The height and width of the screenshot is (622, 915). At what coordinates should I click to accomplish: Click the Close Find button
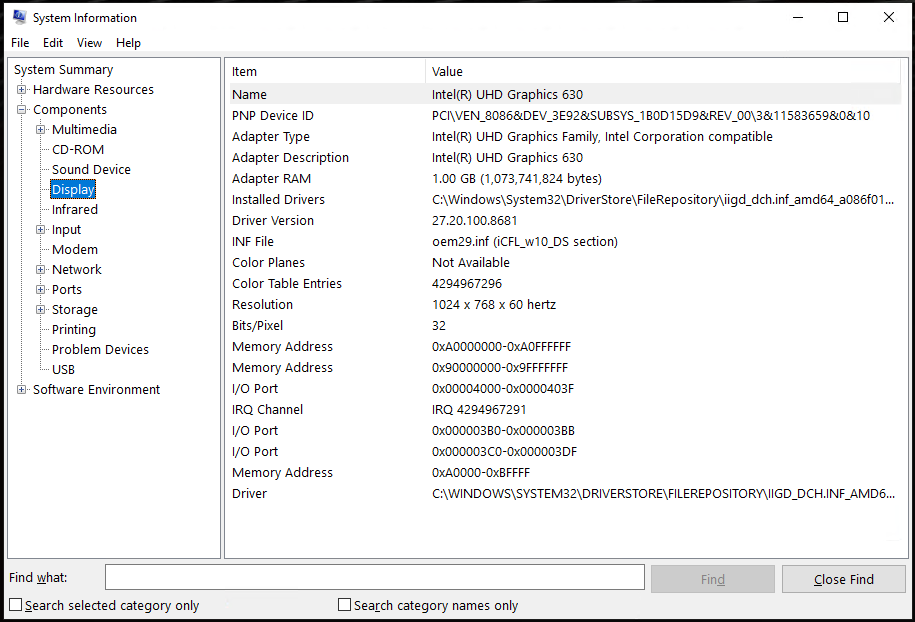point(843,579)
